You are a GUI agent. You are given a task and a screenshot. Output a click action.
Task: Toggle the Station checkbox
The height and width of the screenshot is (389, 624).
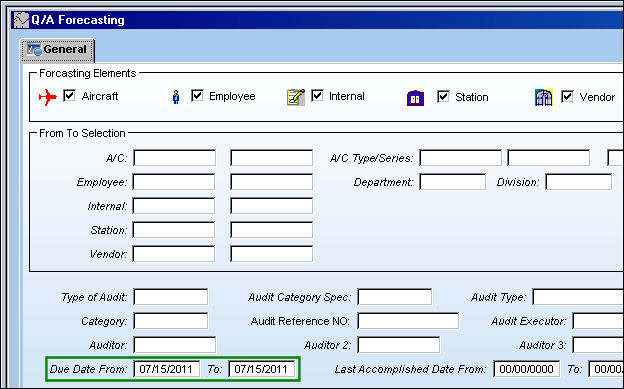pos(443,96)
